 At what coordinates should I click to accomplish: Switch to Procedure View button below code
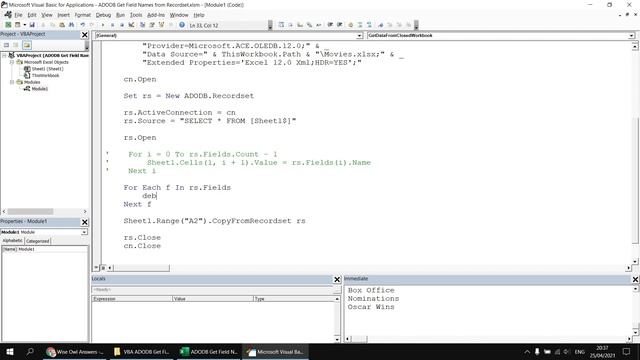click(x=97, y=268)
